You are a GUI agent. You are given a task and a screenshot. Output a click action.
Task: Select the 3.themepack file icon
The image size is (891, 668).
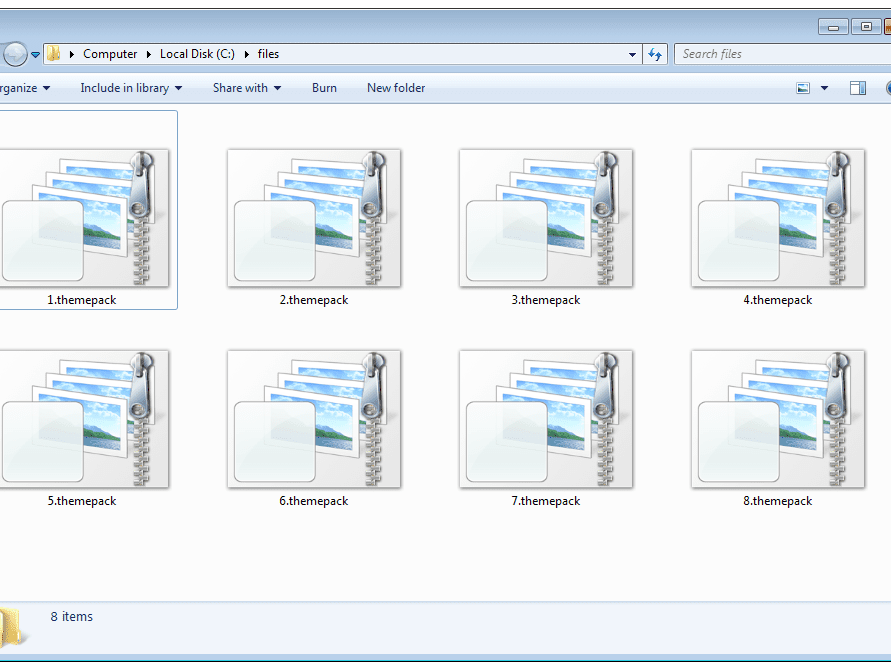click(x=546, y=218)
